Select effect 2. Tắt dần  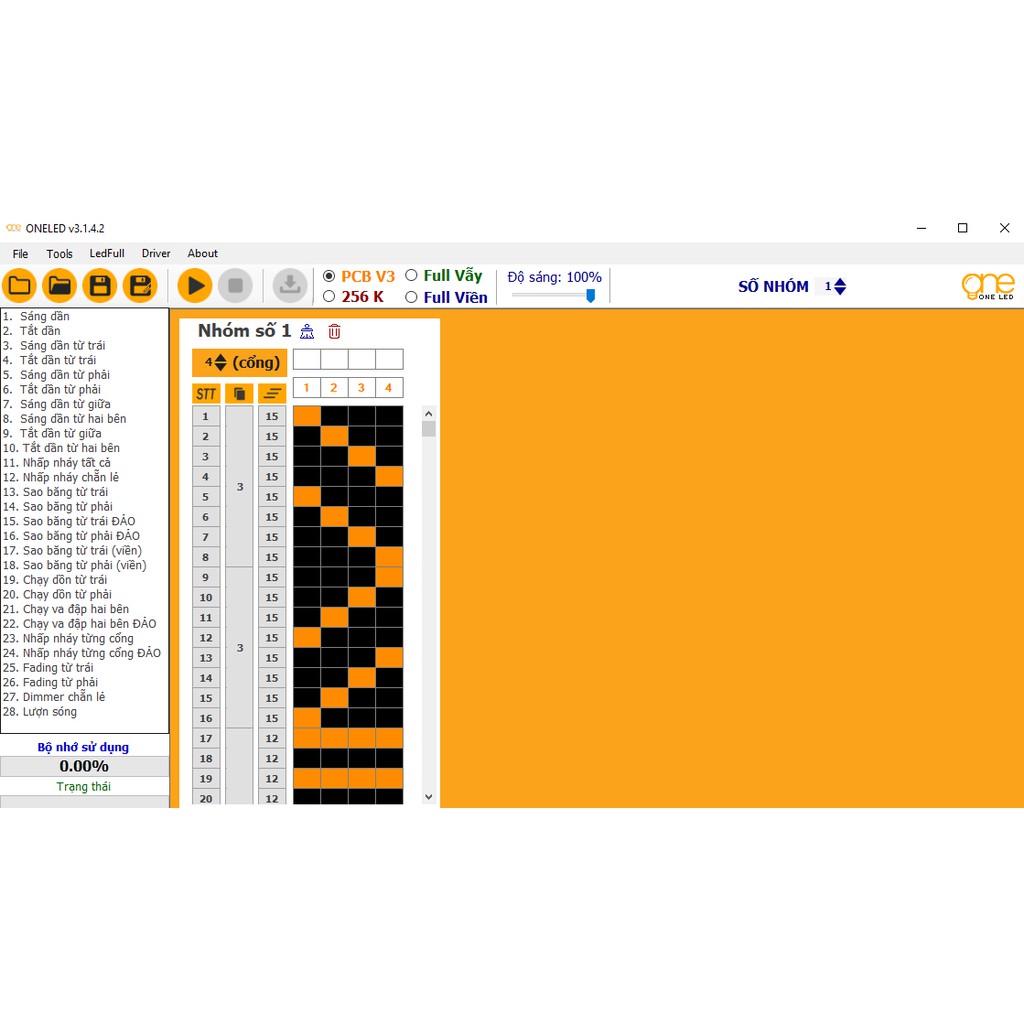[31, 331]
